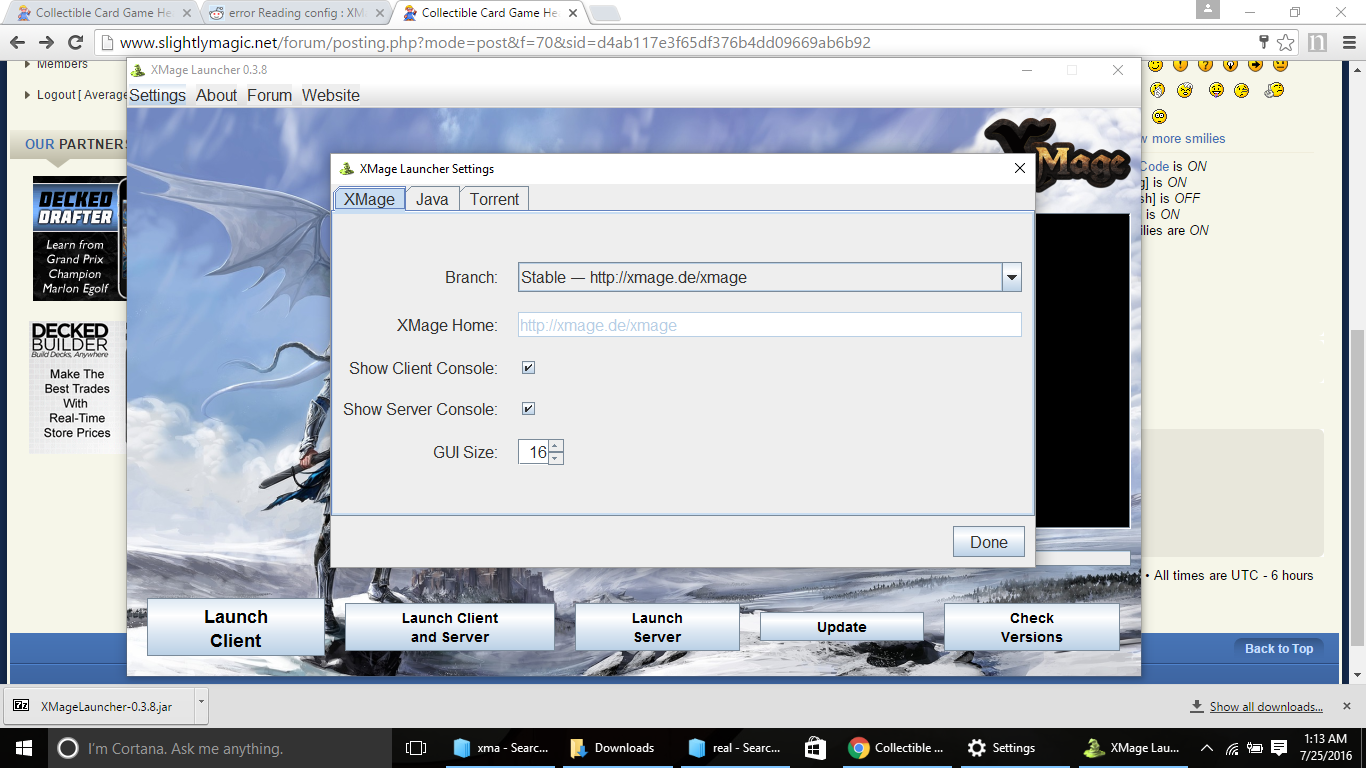Decrease GUI Size with the down stepper arrow
This screenshot has height=768, width=1366.
pos(556,458)
